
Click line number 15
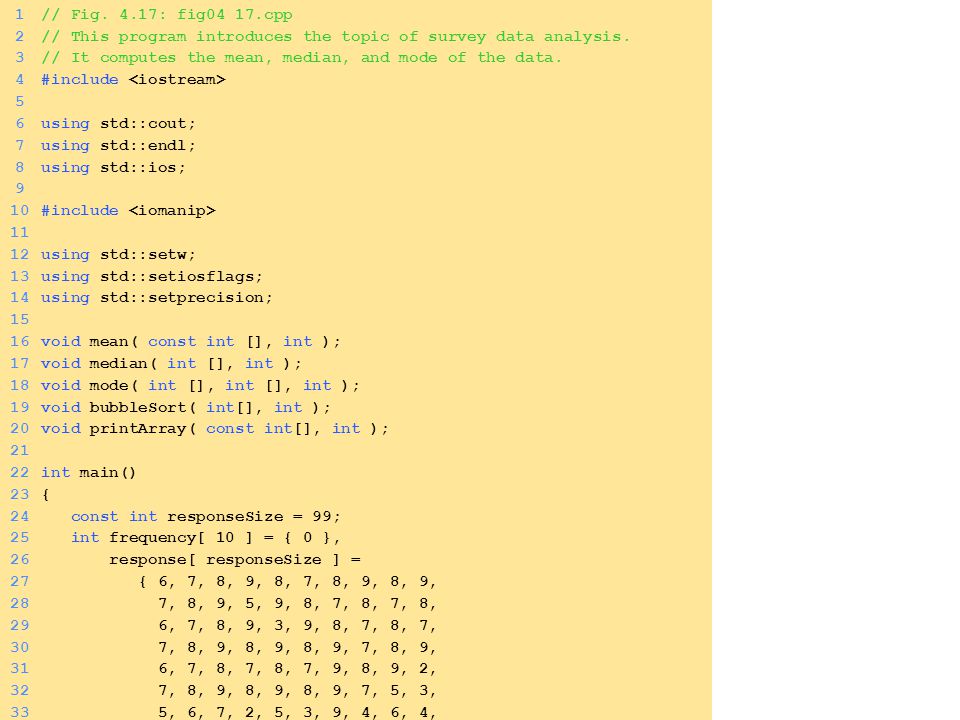[20, 320]
